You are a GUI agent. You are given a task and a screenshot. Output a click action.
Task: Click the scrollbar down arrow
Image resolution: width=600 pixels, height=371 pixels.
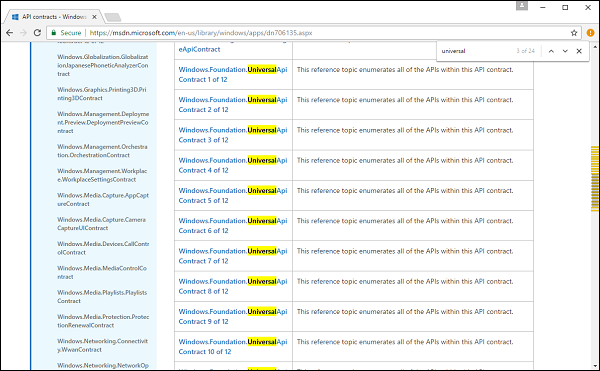[x=595, y=366]
